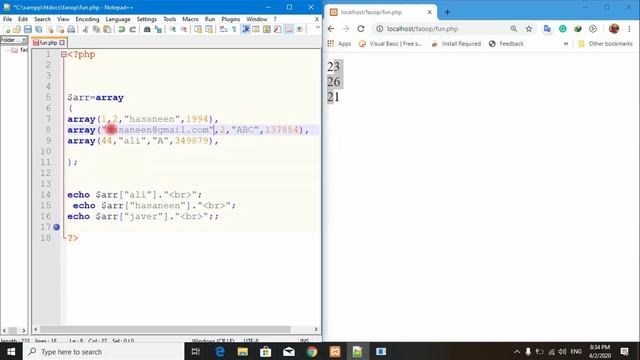Click the Redo arrow in Notepad++ toolbar

tap(132, 29)
